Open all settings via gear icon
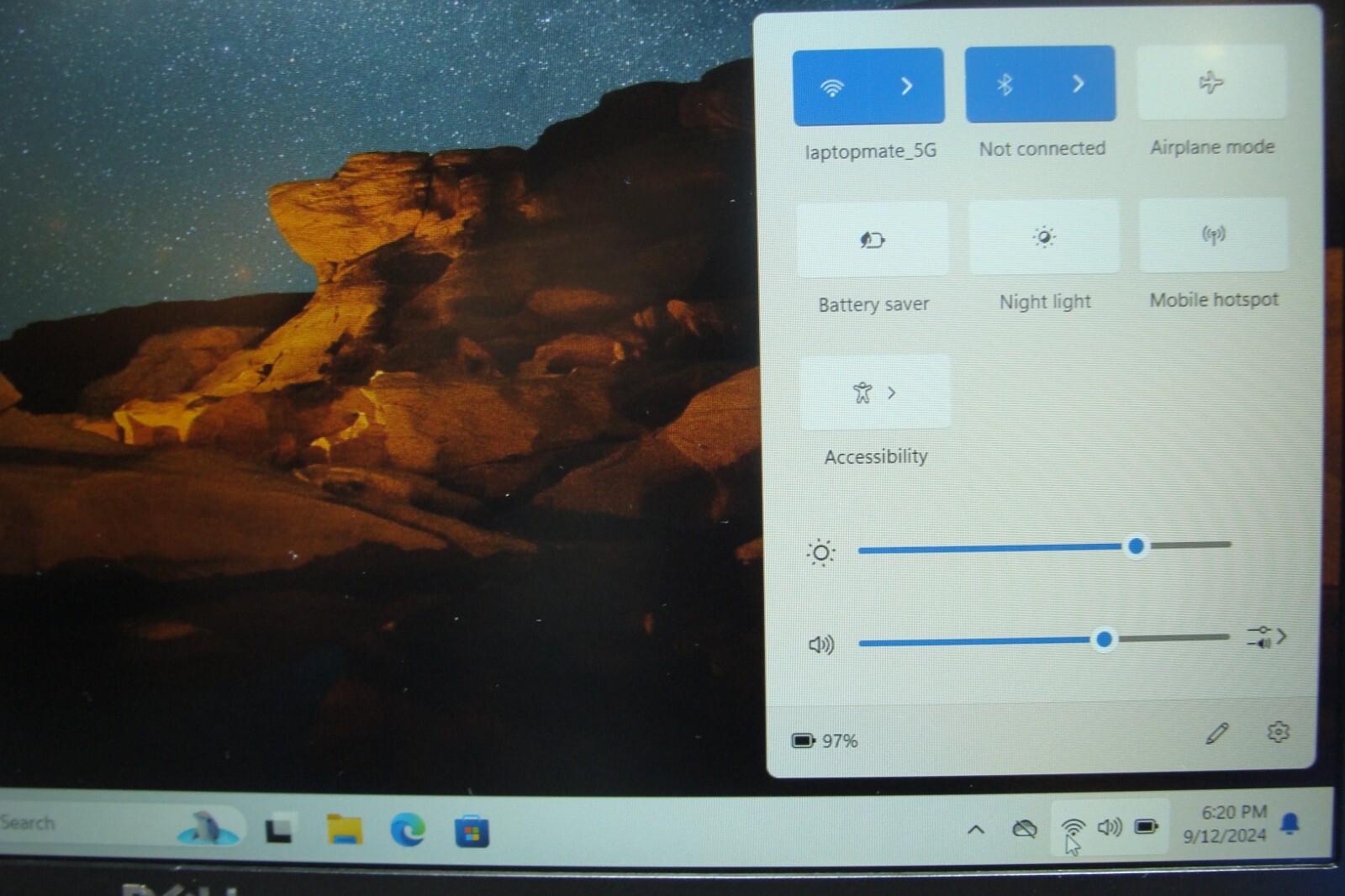Image resolution: width=1345 pixels, height=896 pixels. [x=1278, y=732]
